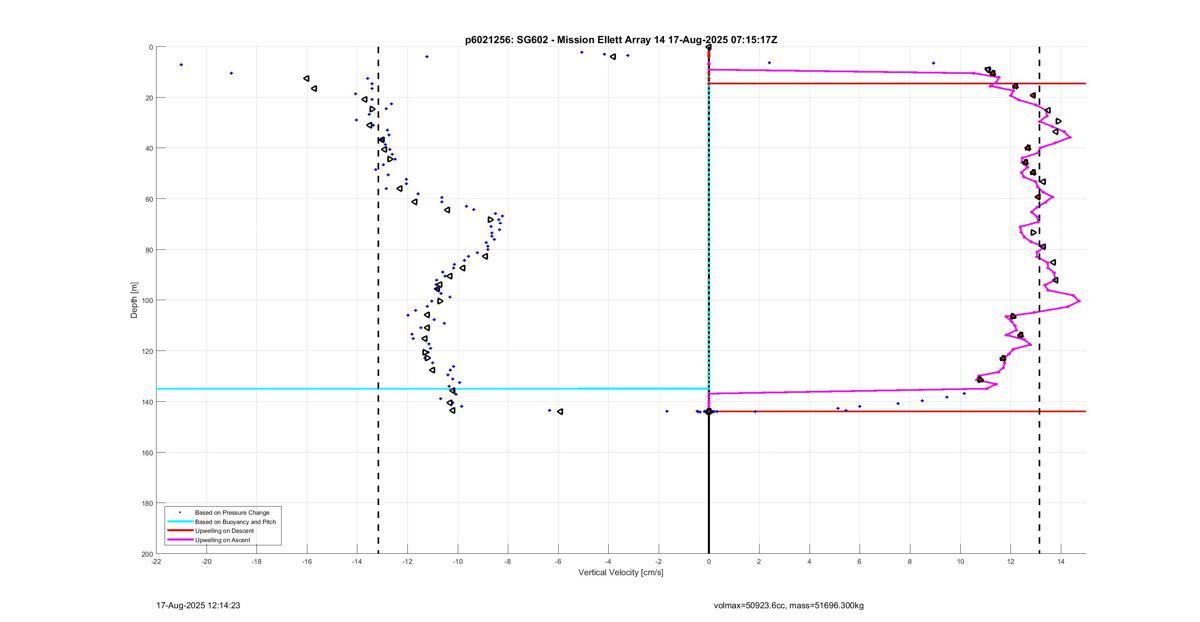Viewport: 1200px width, 622px height.
Task: Click the black circle marker at zero velocity, 144 m
Action: 708,411
